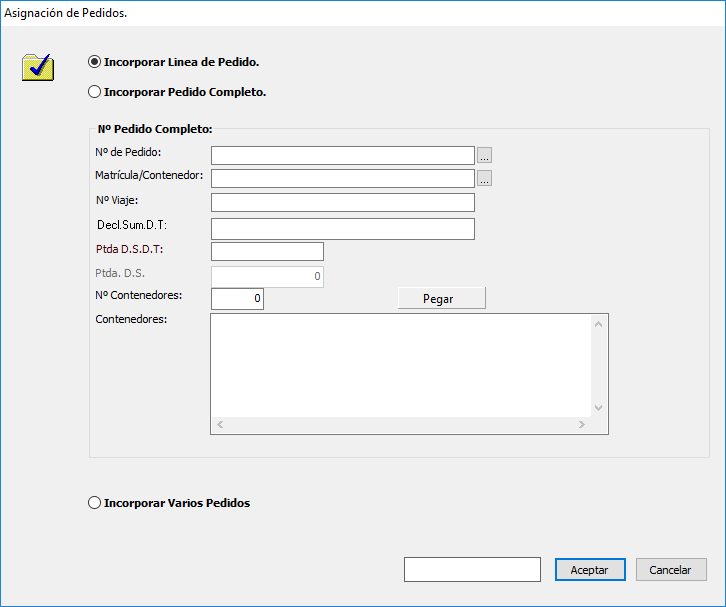Screen dimensions: 726x607
Task: Click the Contenedores scroll up arrow
Action: coord(599,324)
